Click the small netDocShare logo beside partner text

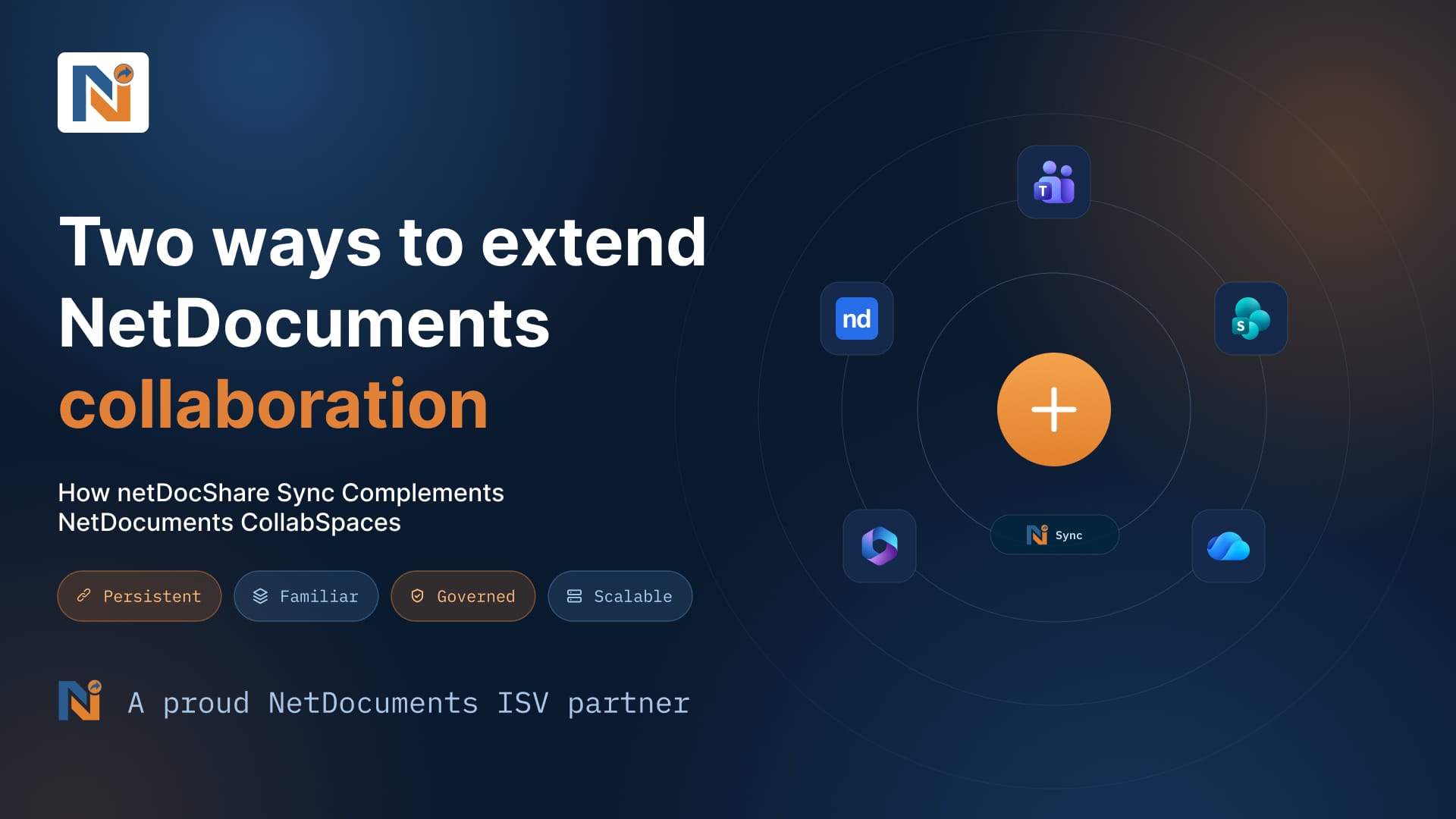point(80,700)
